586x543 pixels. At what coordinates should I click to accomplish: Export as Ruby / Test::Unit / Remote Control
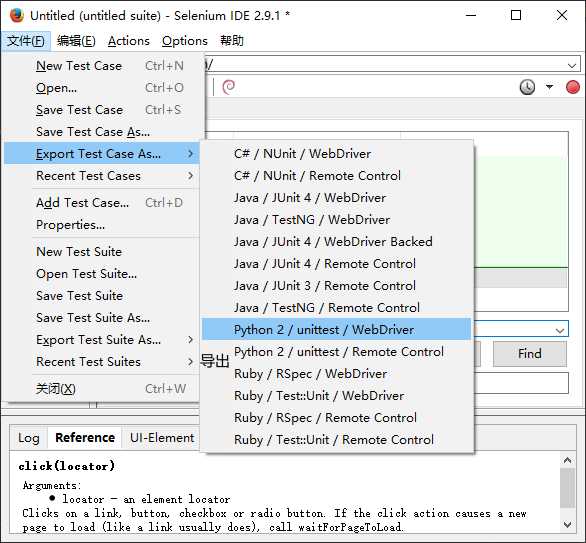(337, 440)
